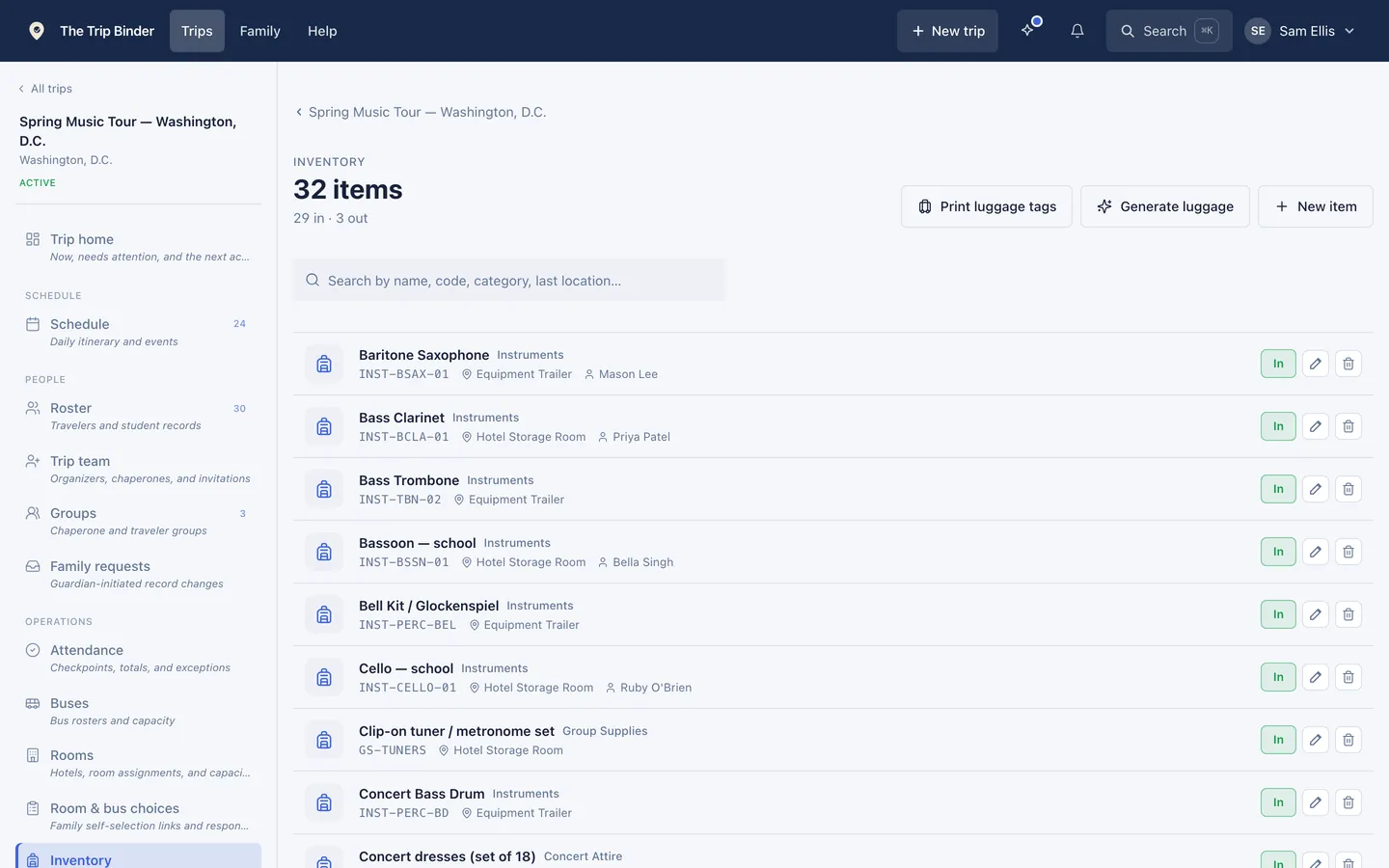
Task: Open Attendance in the sidebar
Action: pyautogui.click(x=138, y=658)
